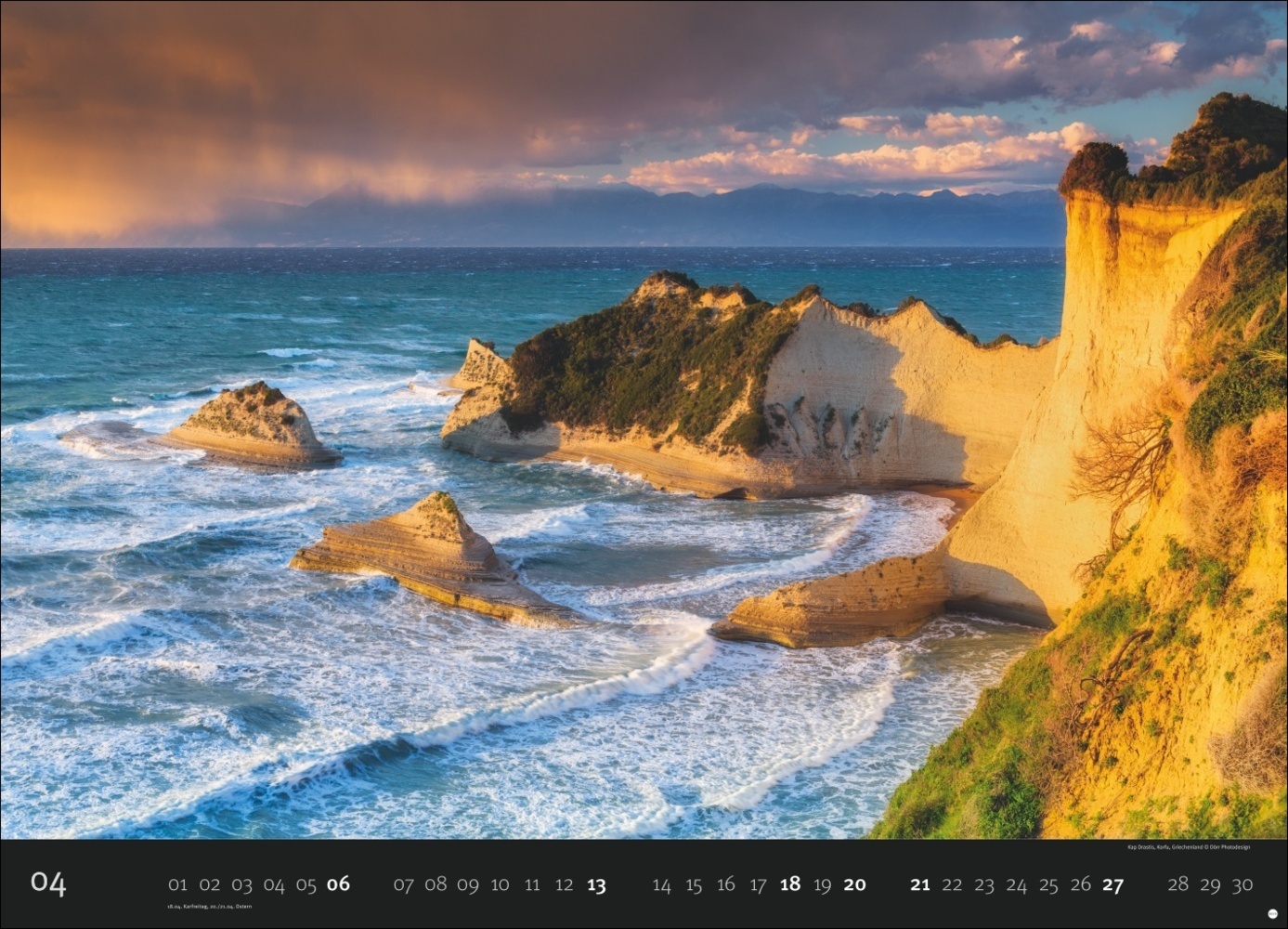The width and height of the screenshot is (1288, 929).
Task: Select calendar day 03
Action: tap(241, 885)
